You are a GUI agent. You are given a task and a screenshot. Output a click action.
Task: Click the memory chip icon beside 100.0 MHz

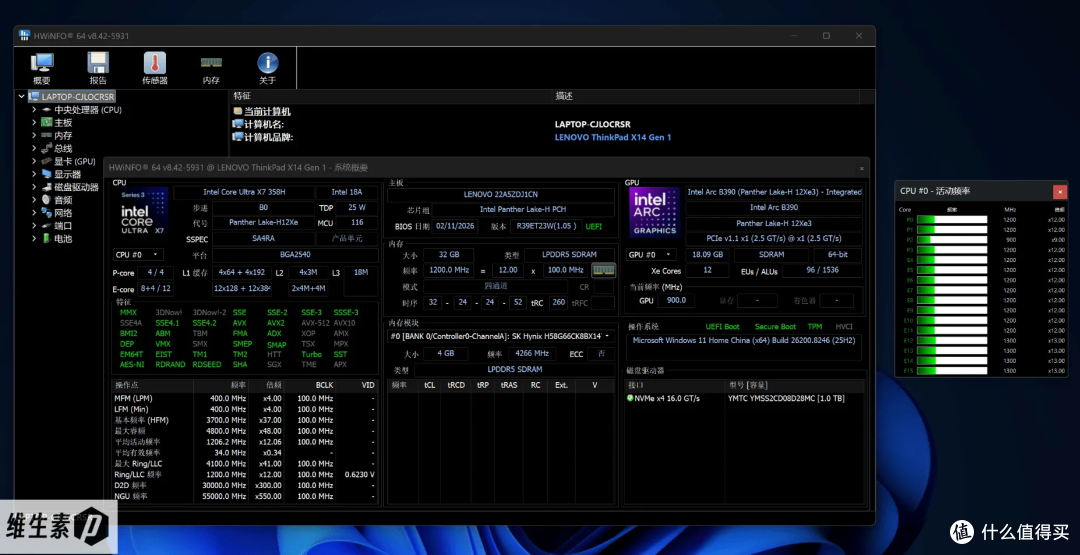[x=603, y=271]
